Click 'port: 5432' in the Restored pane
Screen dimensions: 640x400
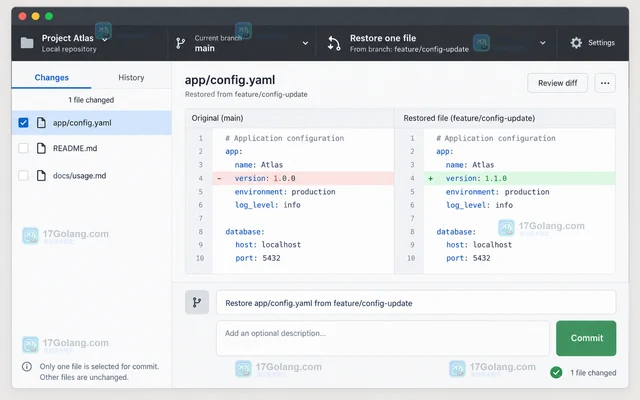tap(468, 258)
